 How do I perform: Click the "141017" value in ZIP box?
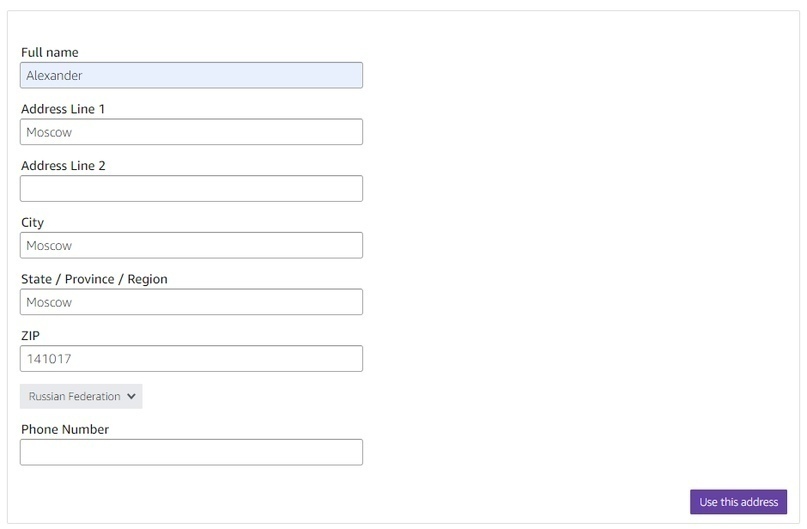tap(48, 359)
